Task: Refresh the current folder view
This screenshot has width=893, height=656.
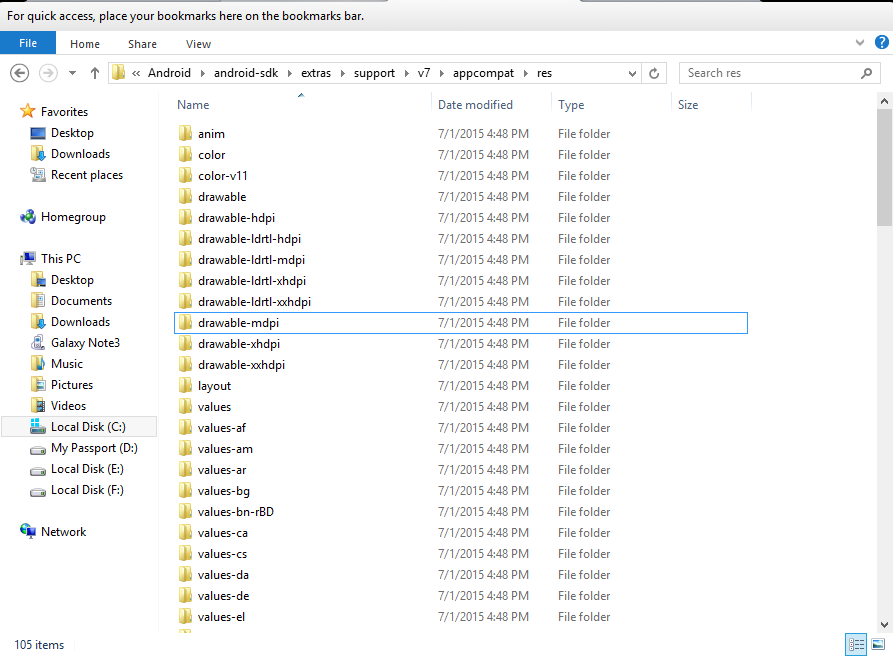Action: (654, 73)
